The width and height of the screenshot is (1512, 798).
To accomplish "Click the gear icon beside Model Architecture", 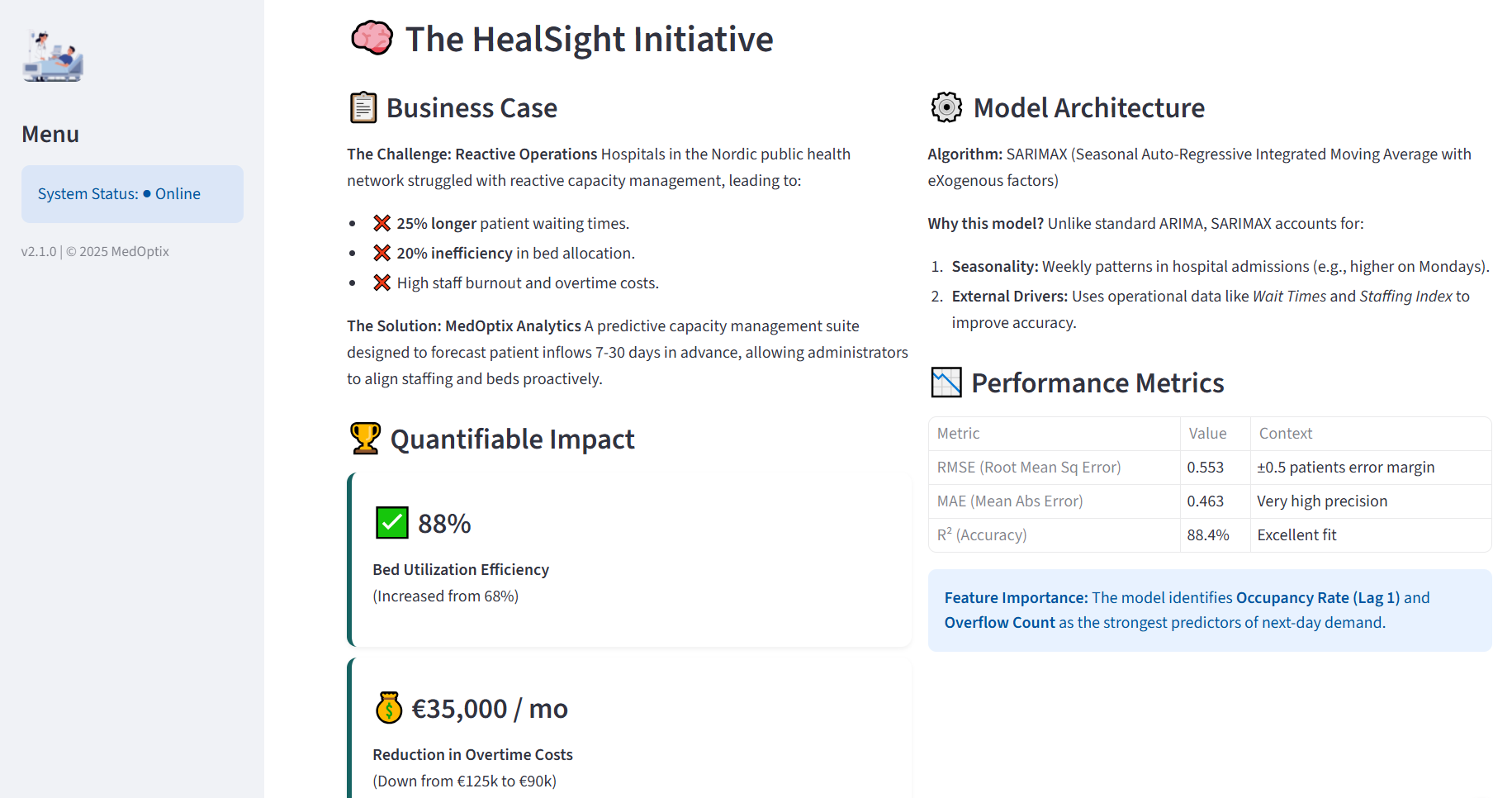I will tap(946, 107).
